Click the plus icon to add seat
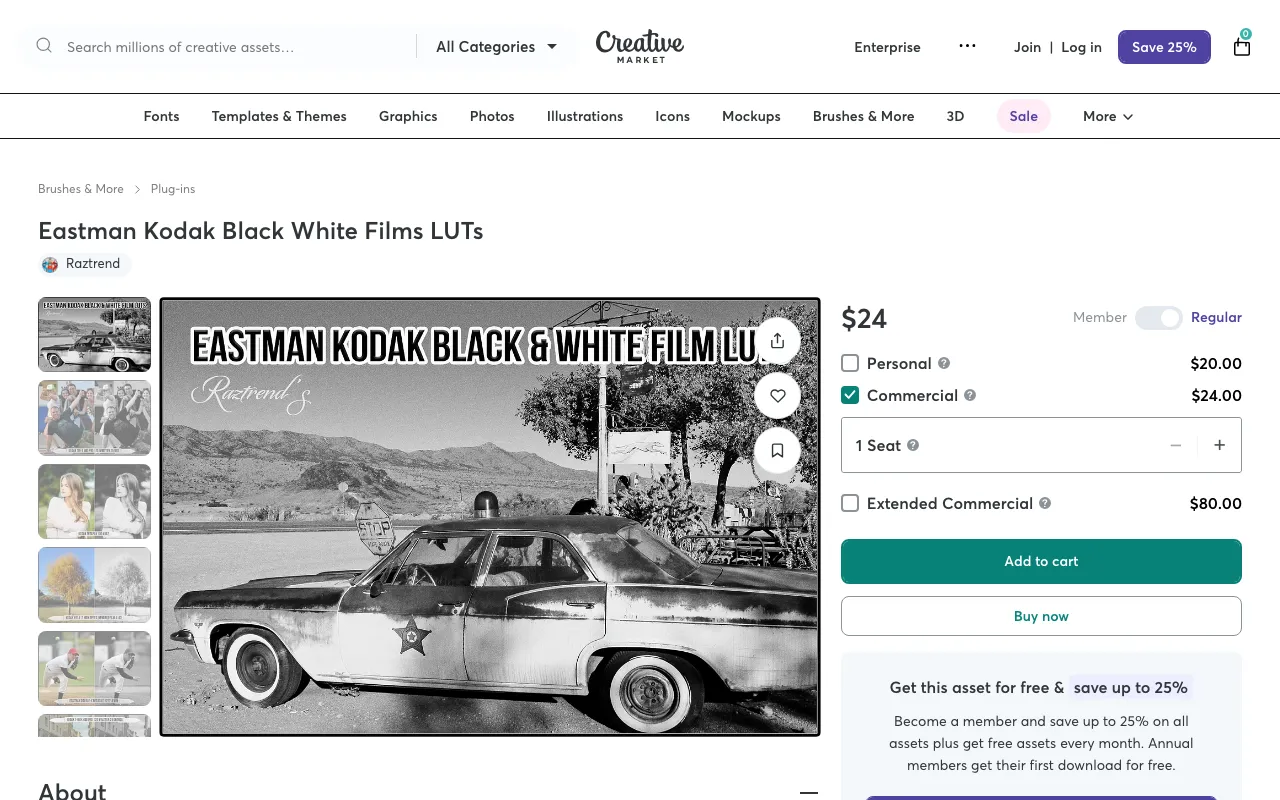This screenshot has width=1280, height=800. coord(1219,445)
